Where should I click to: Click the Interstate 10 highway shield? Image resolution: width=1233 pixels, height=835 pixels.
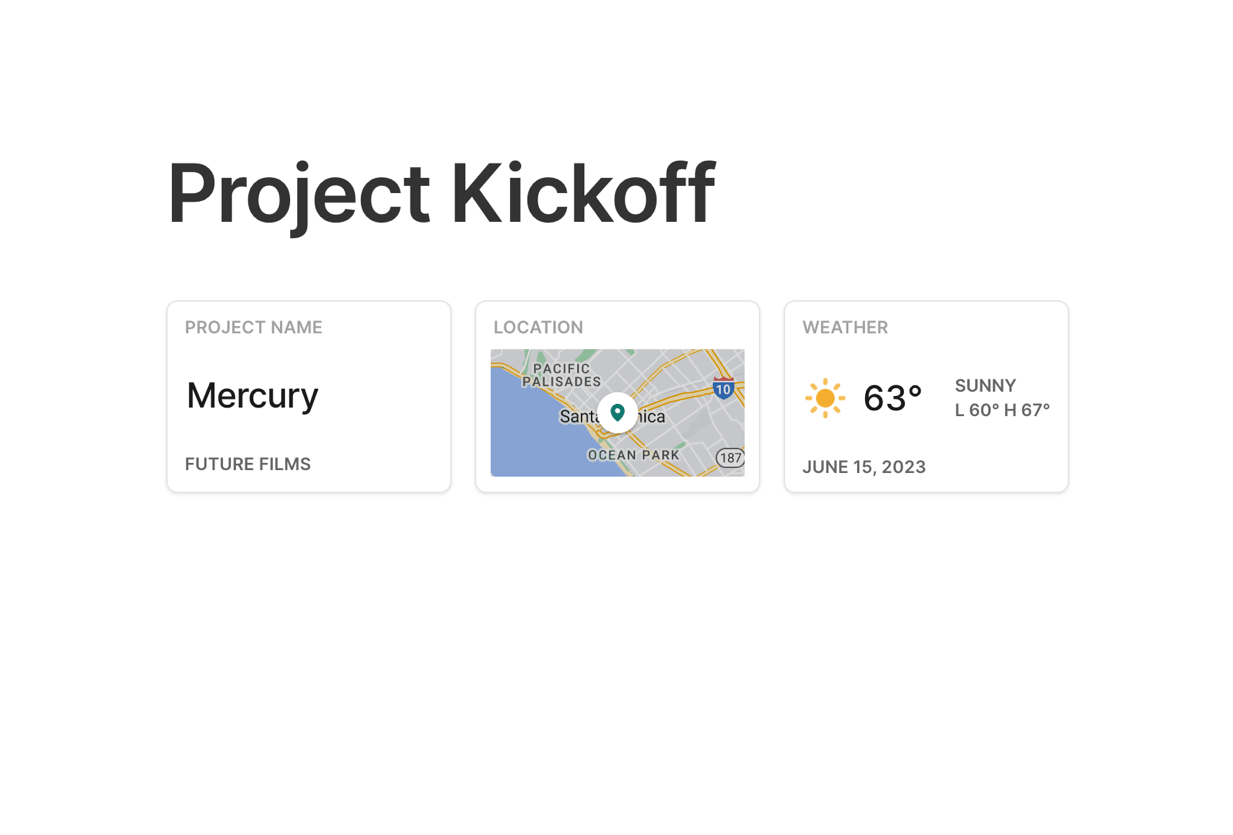tap(723, 389)
